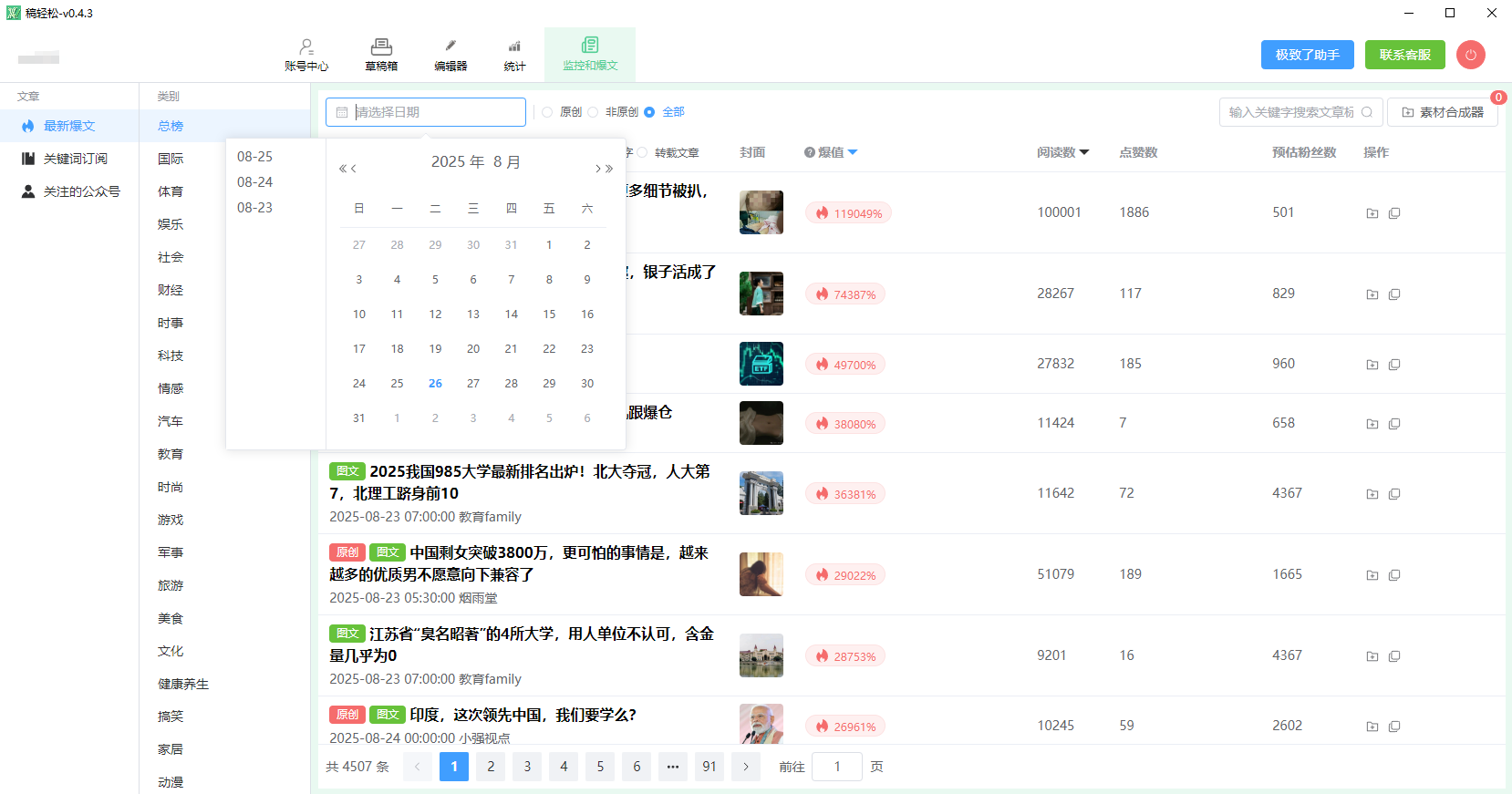Select today's date 26 in calendar
1512x794 pixels.
tap(435, 384)
